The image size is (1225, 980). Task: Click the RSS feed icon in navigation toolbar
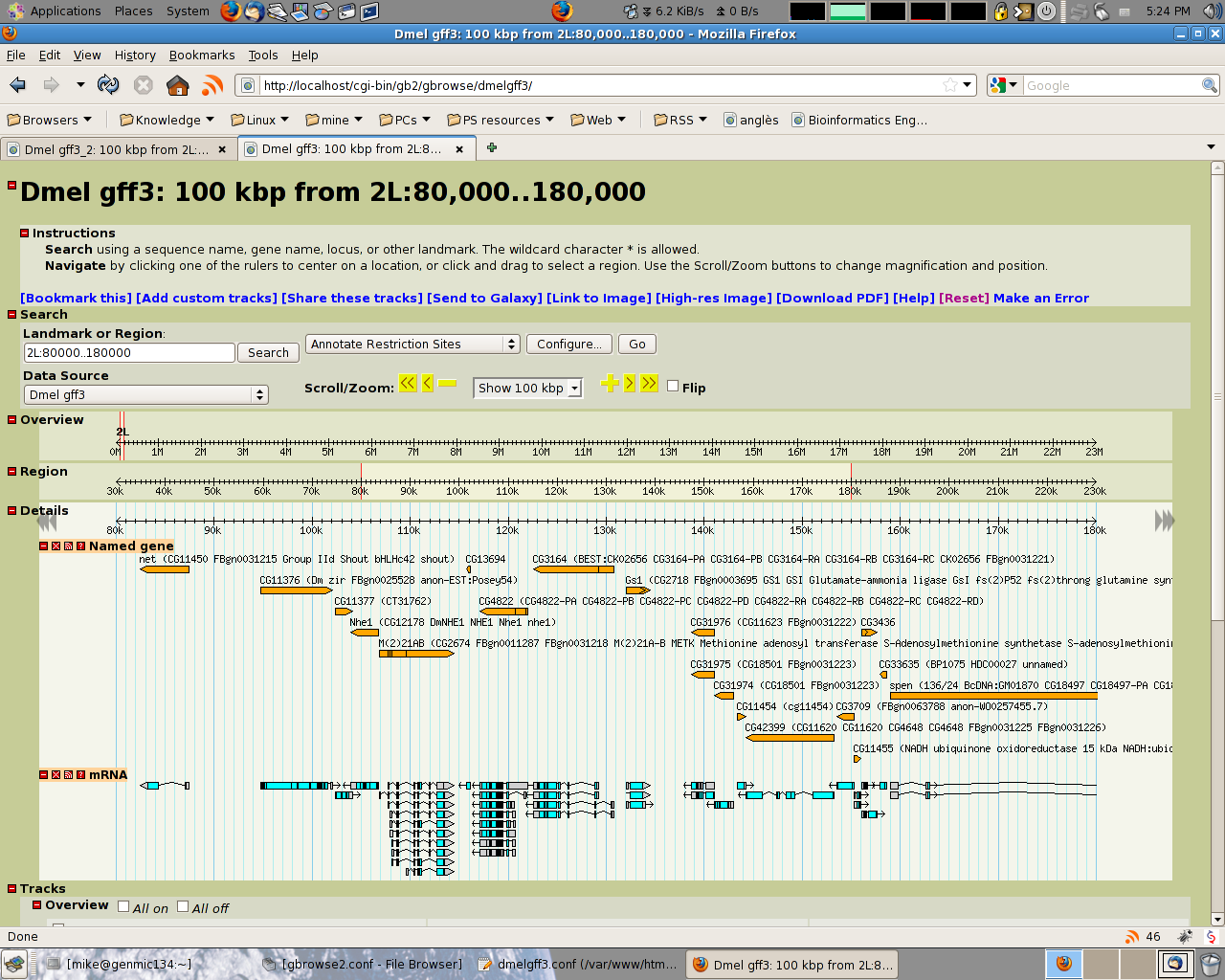point(212,85)
